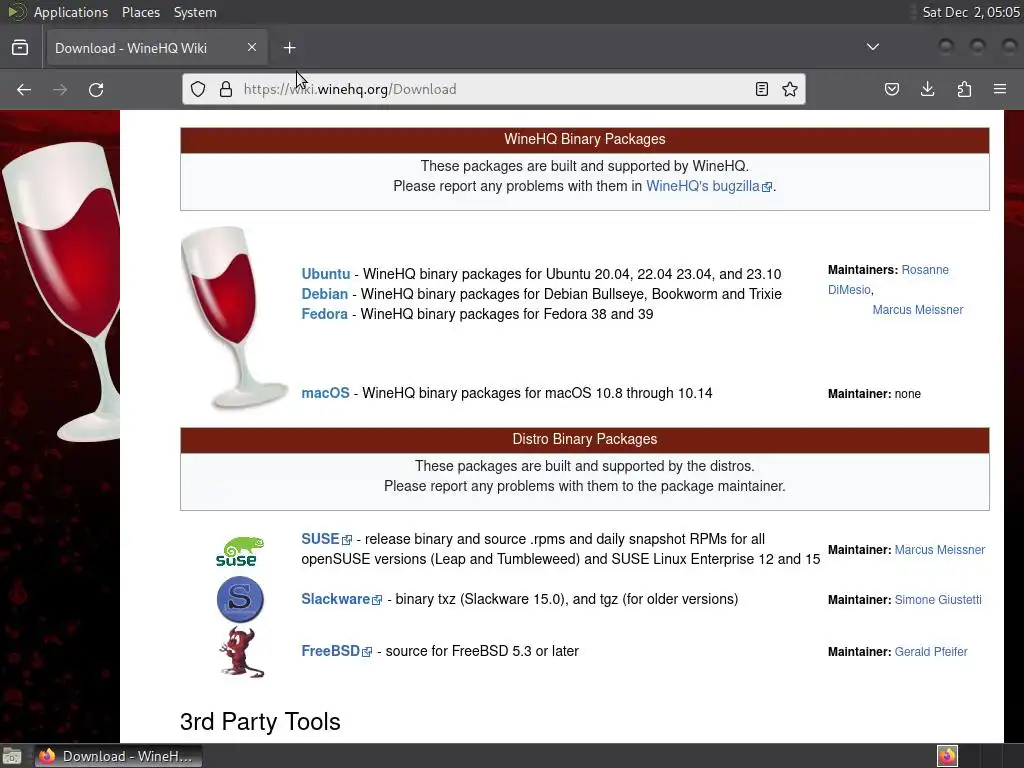
Task: Show tracking protection shield info
Action: 198,89
